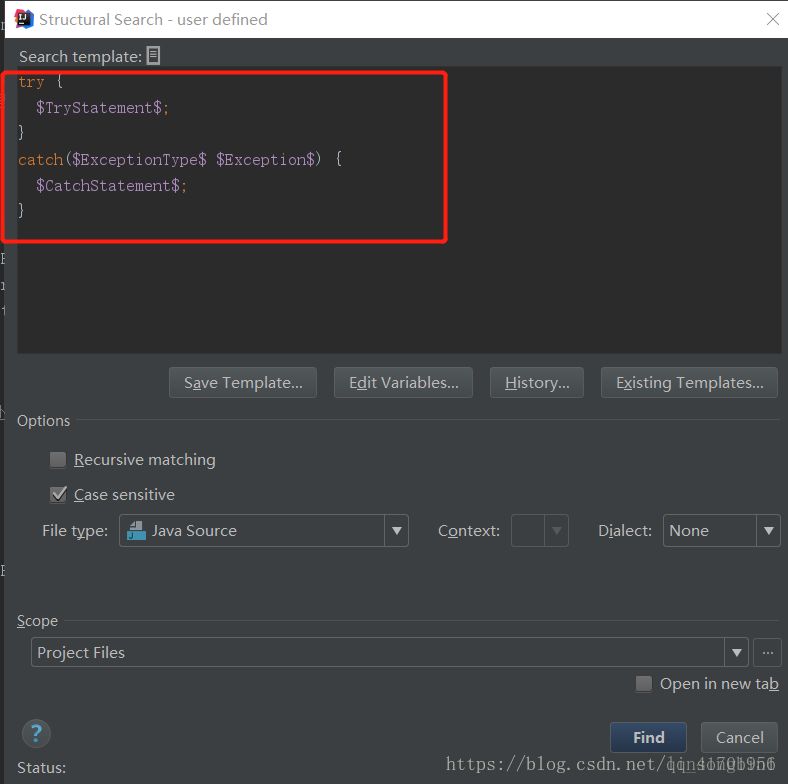Click the Java Source file type icon
This screenshot has width=788, height=784.
pos(136,531)
